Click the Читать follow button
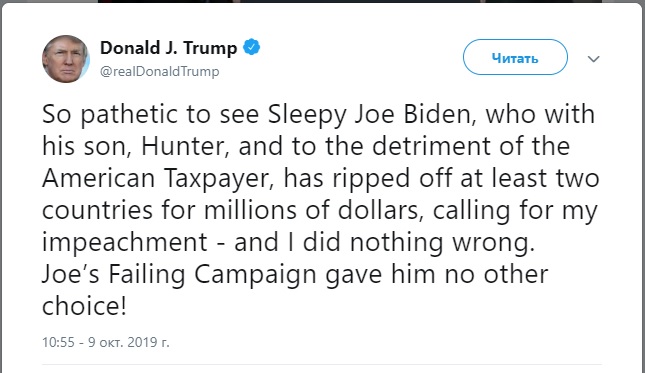 click(x=515, y=57)
